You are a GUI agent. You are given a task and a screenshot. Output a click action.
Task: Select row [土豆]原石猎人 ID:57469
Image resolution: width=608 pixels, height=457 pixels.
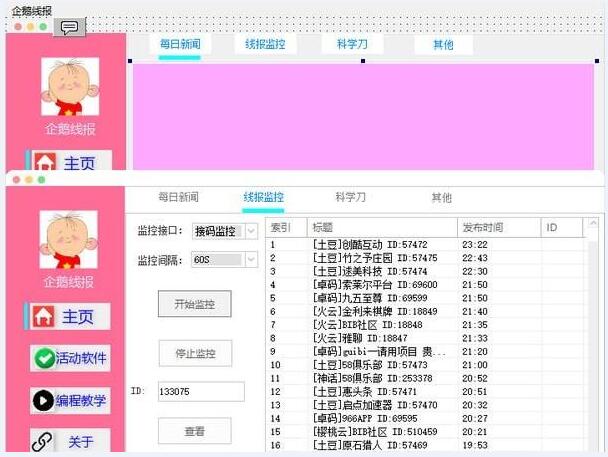click(427, 445)
